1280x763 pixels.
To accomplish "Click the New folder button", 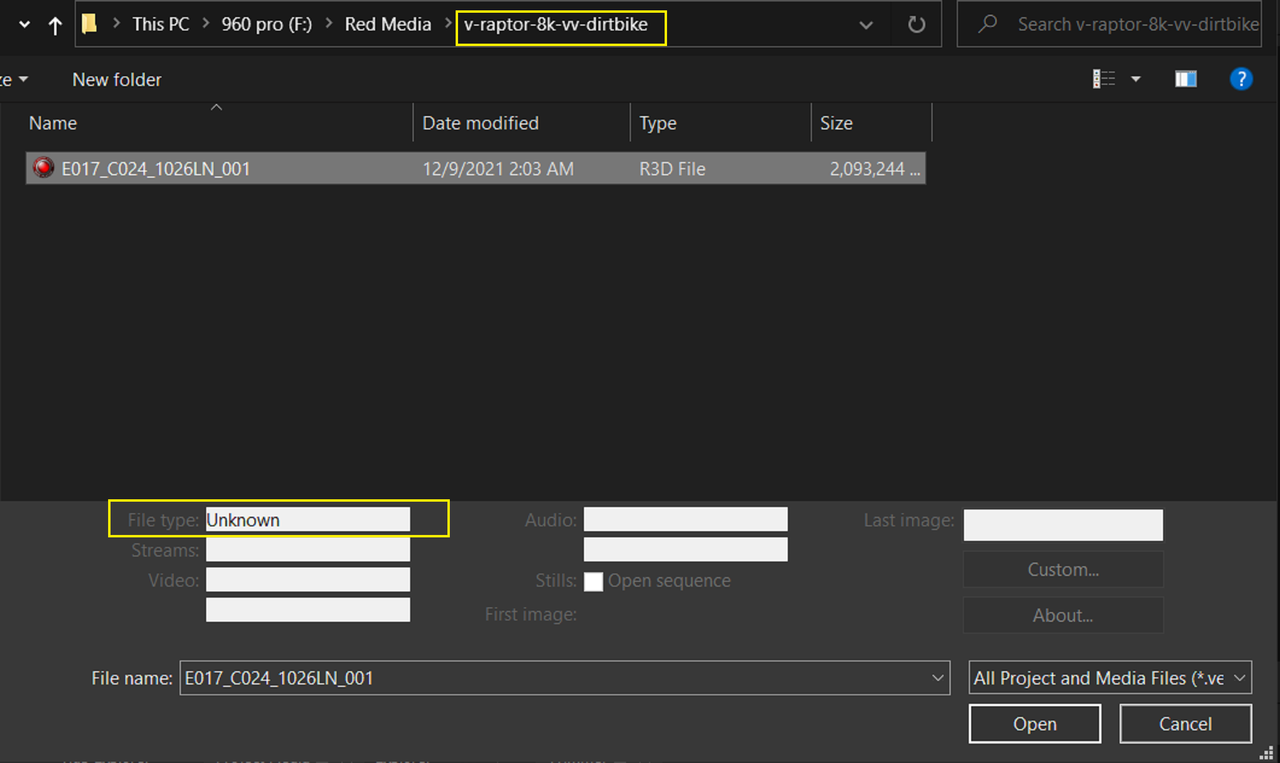I will pos(117,79).
